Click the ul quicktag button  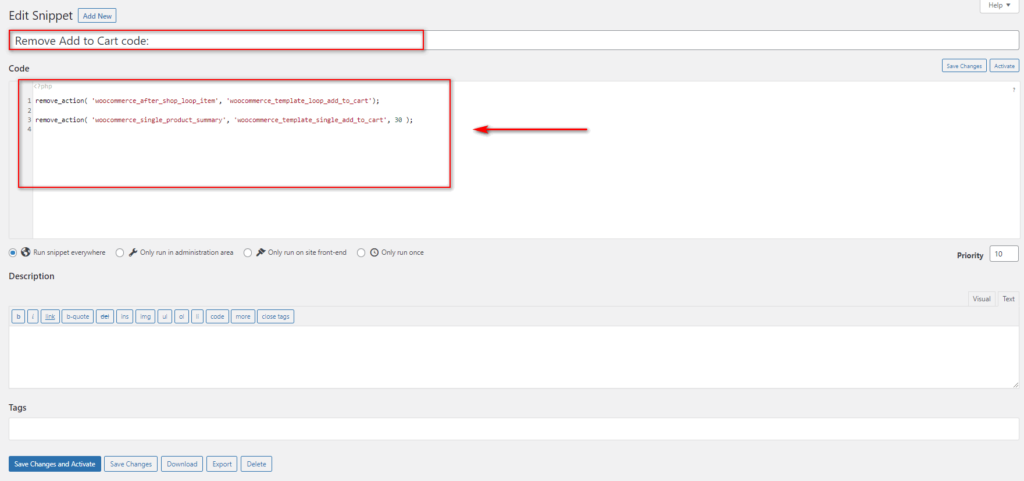tap(165, 317)
